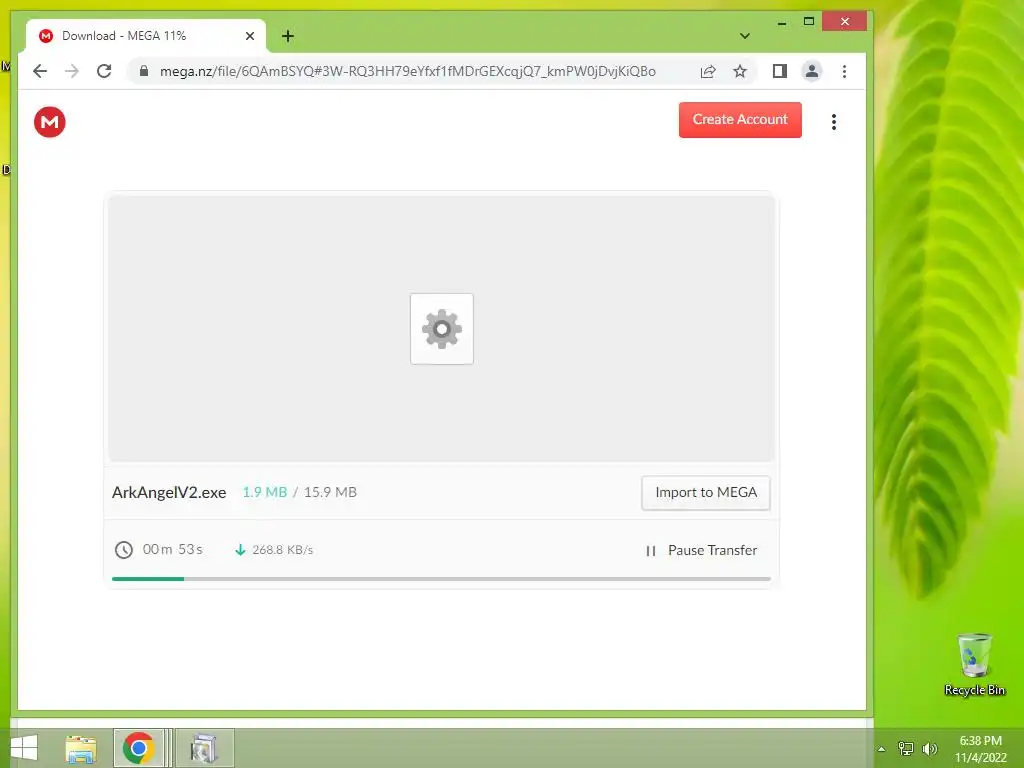Minimize the Chrome window
Screen dimensions: 1024x768
(782, 22)
